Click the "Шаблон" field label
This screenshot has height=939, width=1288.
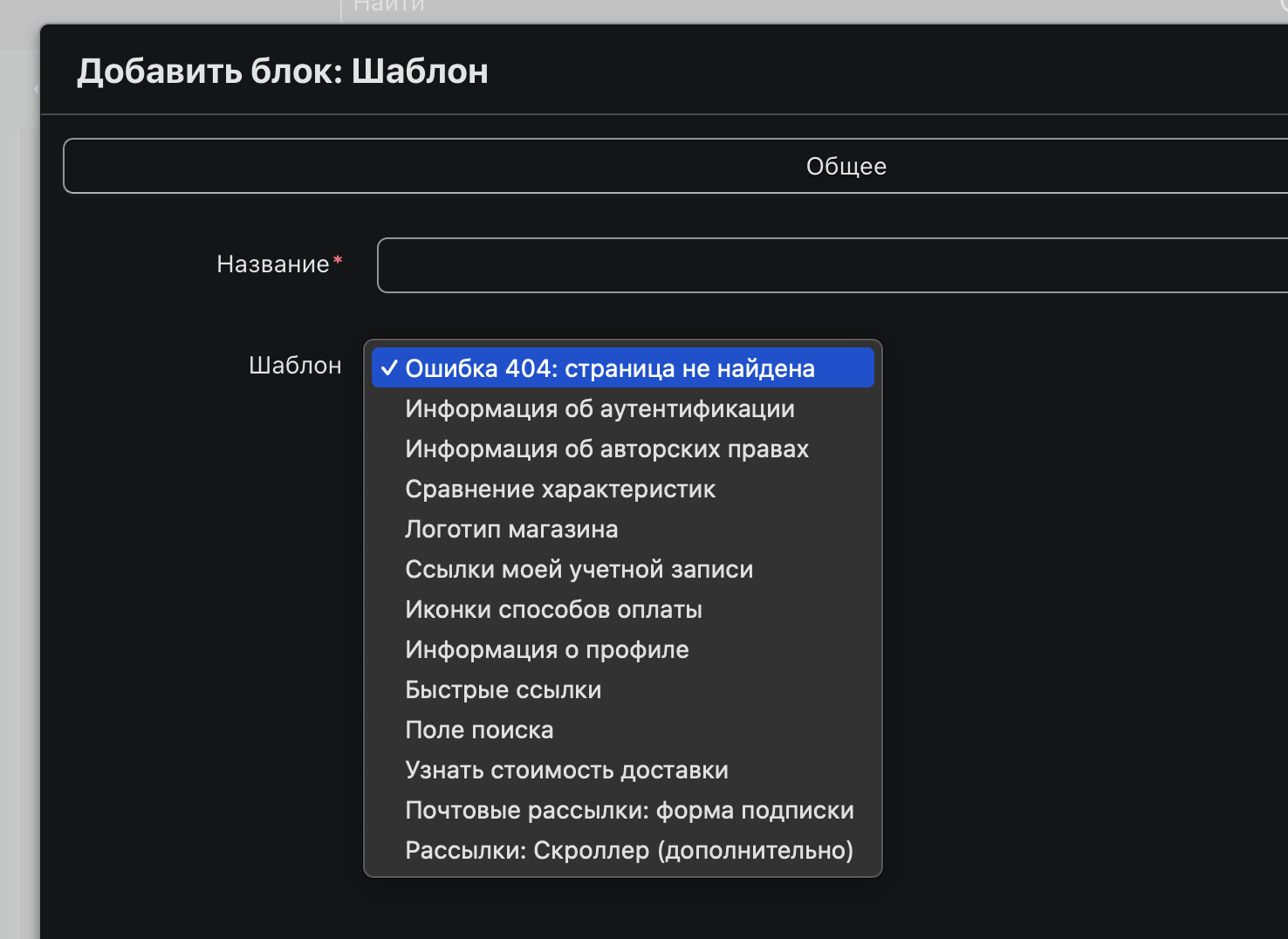point(295,365)
